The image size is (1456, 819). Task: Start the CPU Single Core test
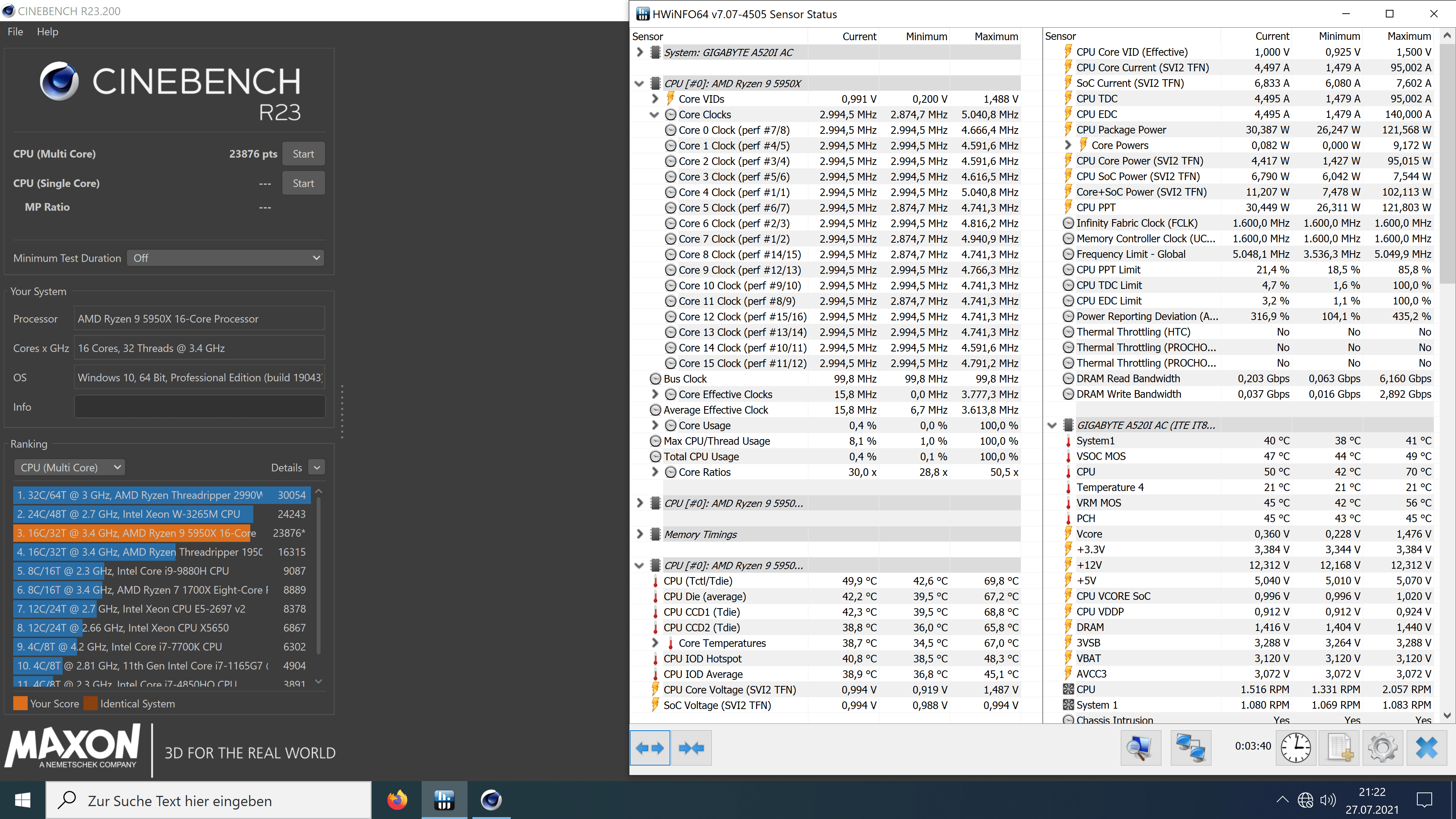tap(303, 183)
